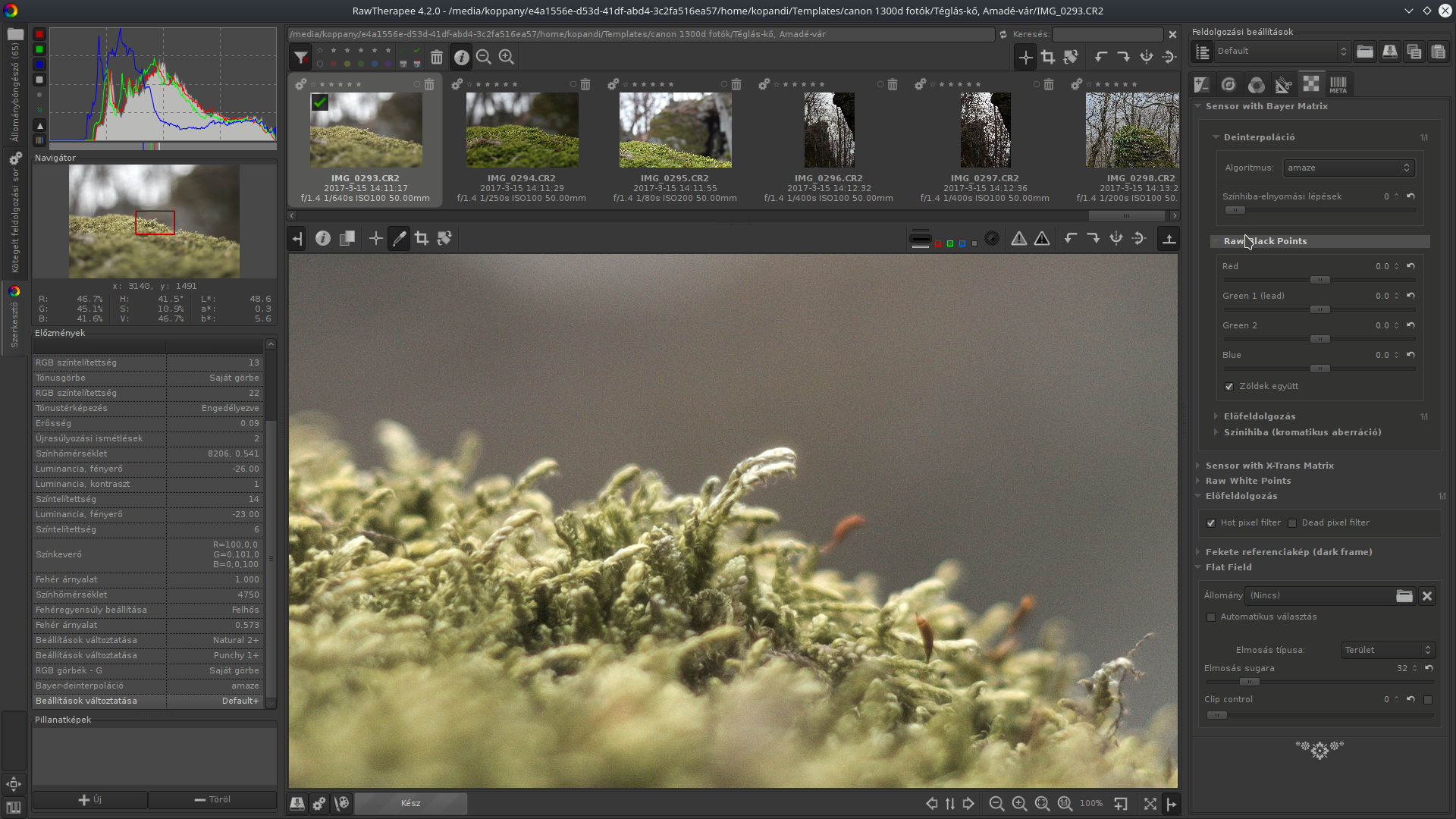Copy processing profile to clipboard
This screenshot has height=819, width=1456.
click(1414, 52)
